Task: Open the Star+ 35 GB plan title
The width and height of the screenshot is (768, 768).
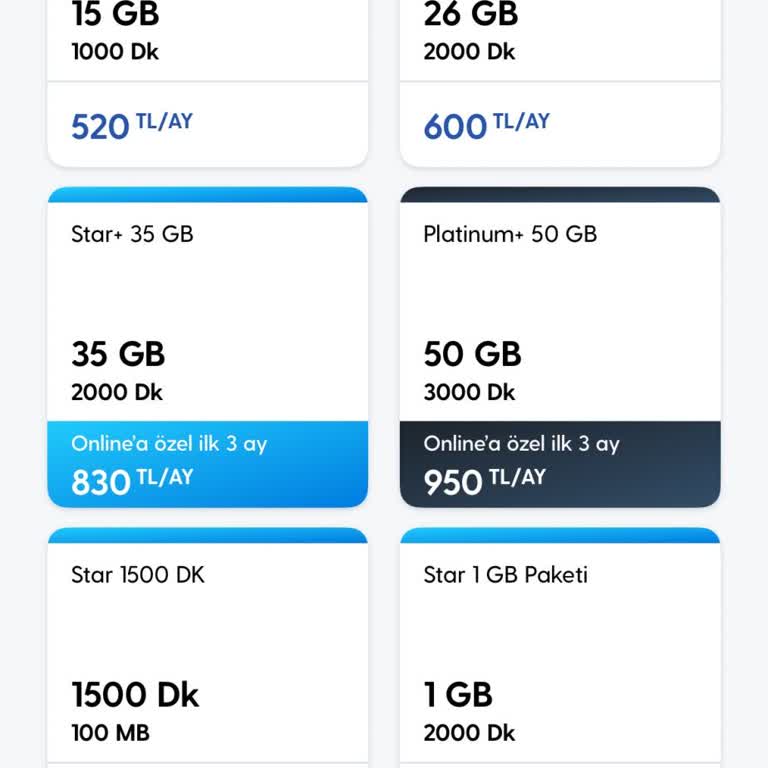Action: click(132, 234)
